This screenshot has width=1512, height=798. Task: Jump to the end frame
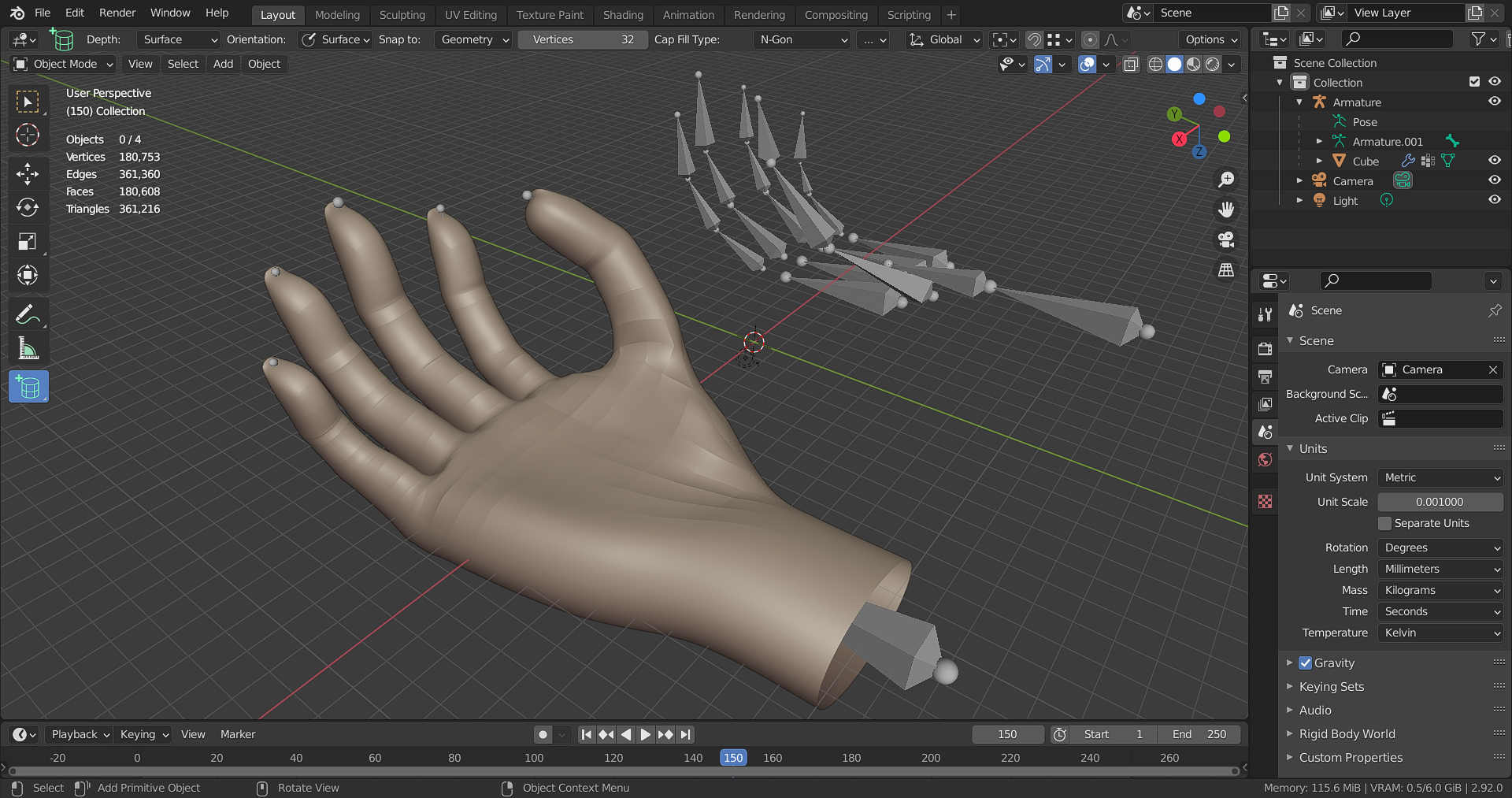(x=686, y=734)
